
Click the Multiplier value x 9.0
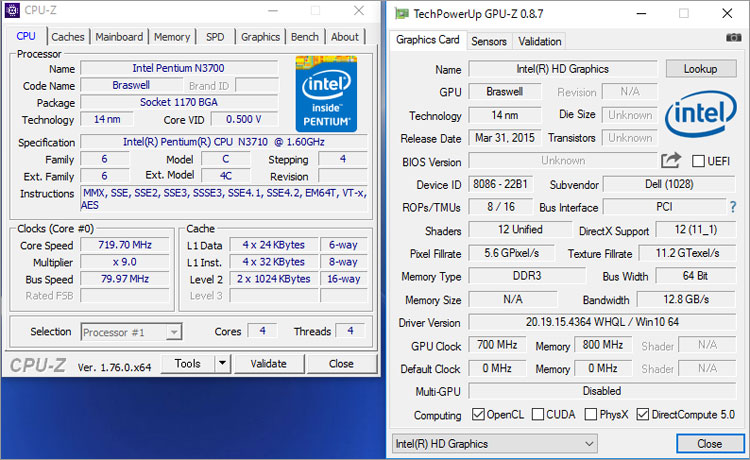(x=125, y=262)
